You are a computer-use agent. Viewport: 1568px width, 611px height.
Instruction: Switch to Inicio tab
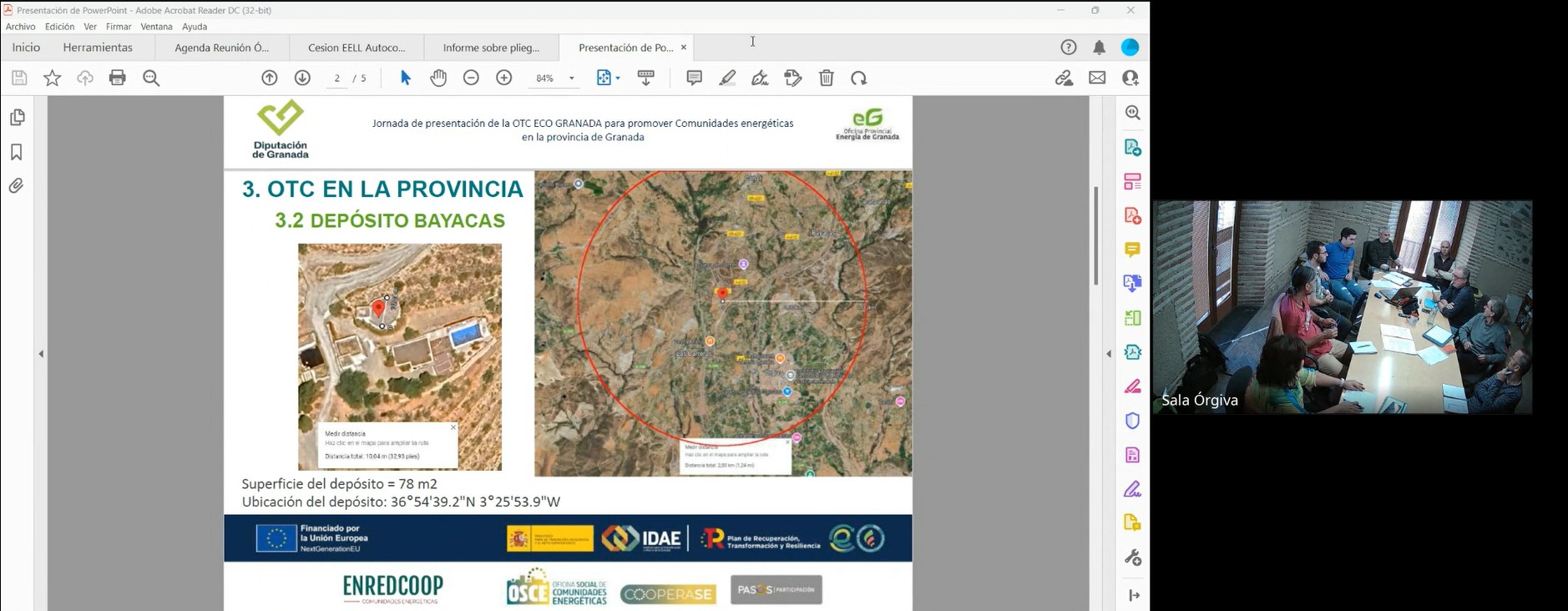pyautogui.click(x=26, y=48)
